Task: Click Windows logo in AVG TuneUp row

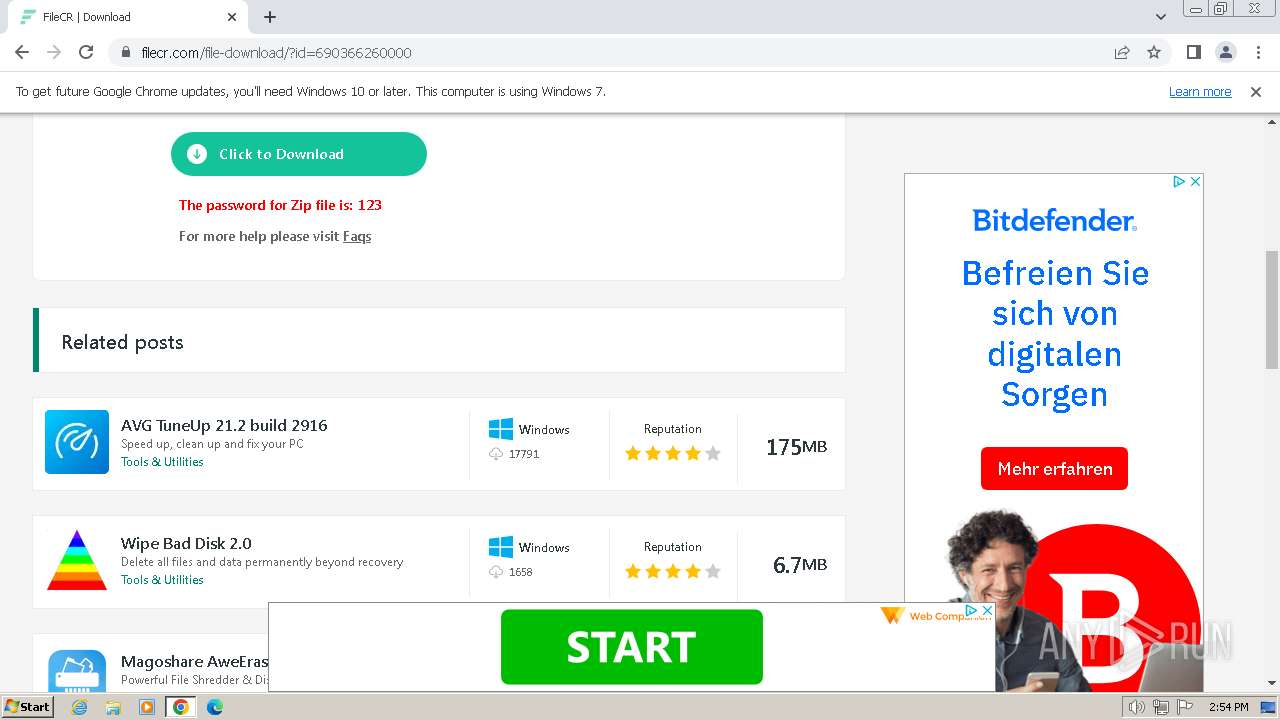Action: tap(501, 429)
